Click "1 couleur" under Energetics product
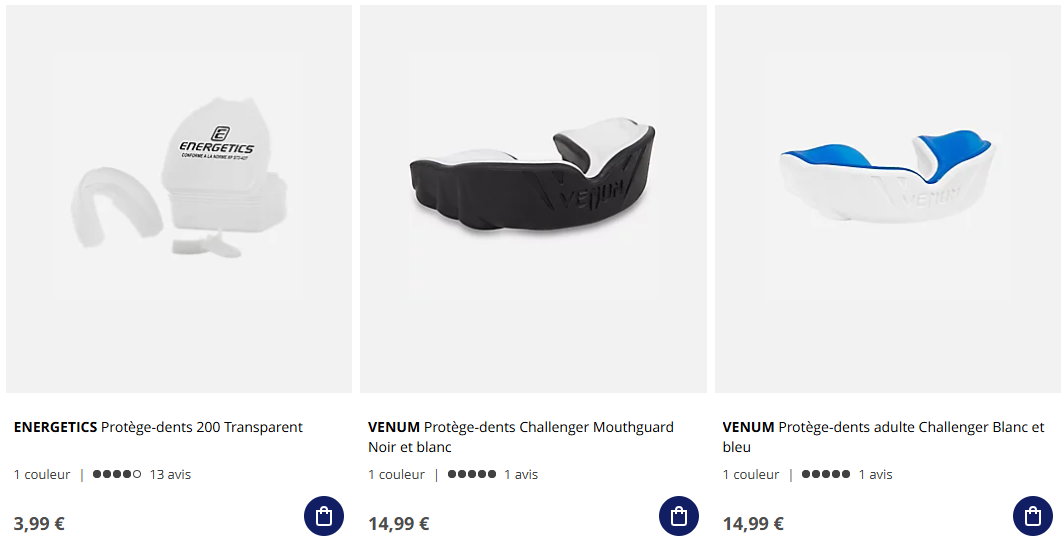Image resolution: width=1061 pixels, height=552 pixels. click(42, 475)
